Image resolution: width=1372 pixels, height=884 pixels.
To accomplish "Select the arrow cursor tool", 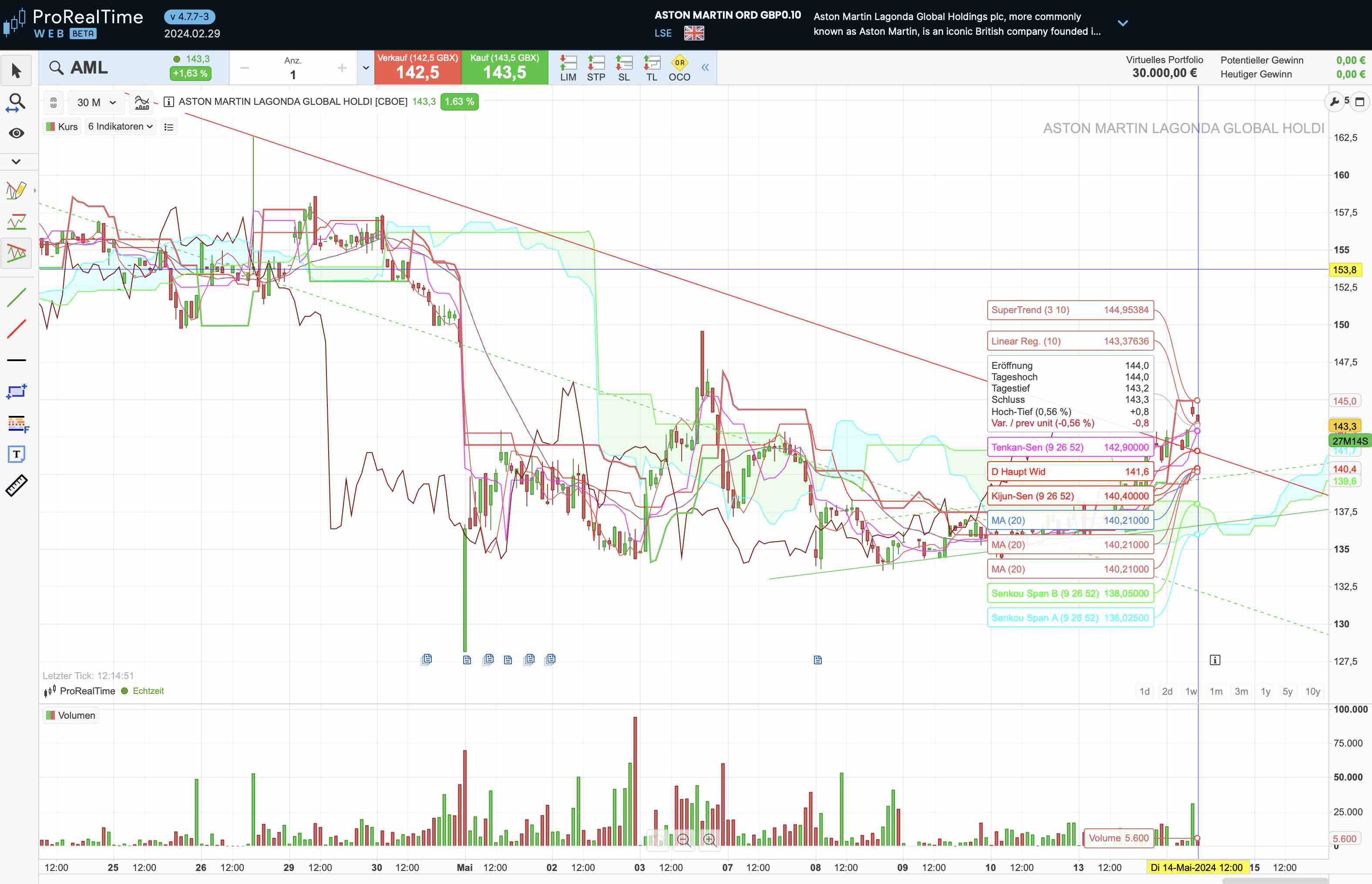I will pos(16,70).
